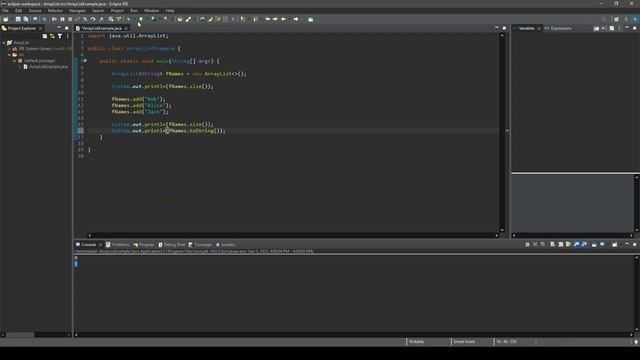Click the folding marker on main method line
Screen dimensions: 640x360
point(85,61)
